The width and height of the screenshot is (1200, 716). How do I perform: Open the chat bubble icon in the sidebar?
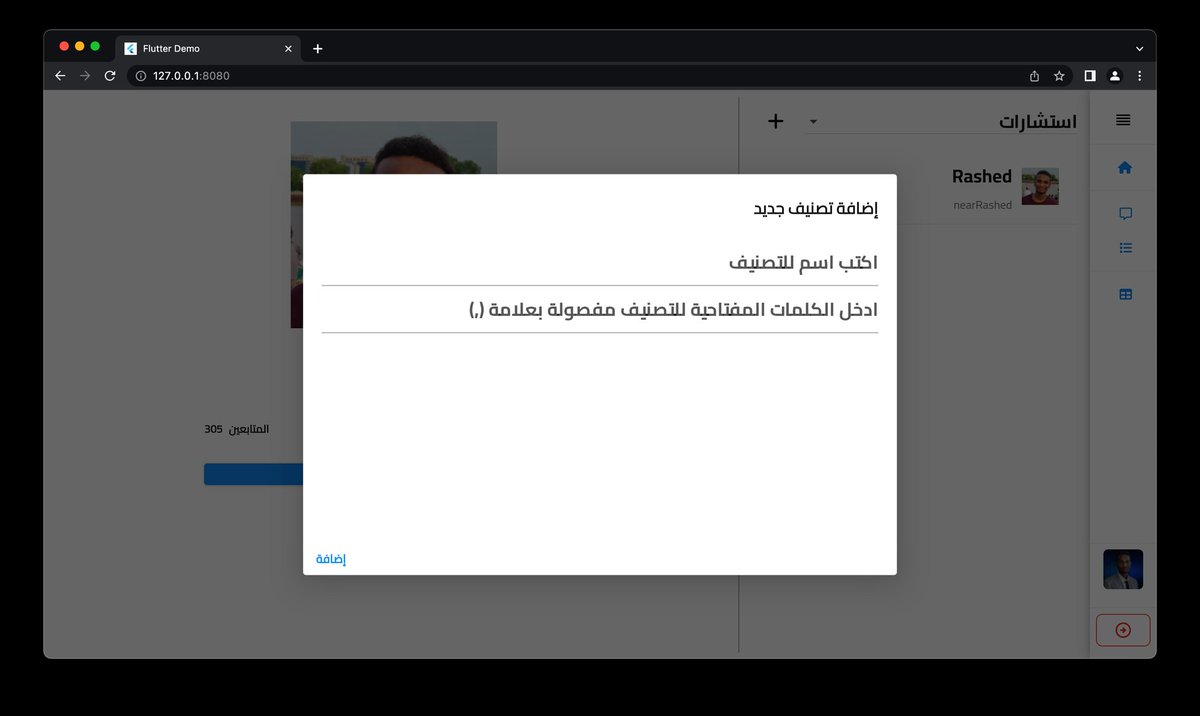1125,214
